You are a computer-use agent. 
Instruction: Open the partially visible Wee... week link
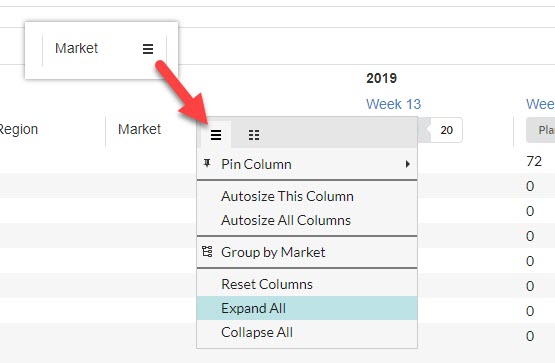(x=540, y=104)
